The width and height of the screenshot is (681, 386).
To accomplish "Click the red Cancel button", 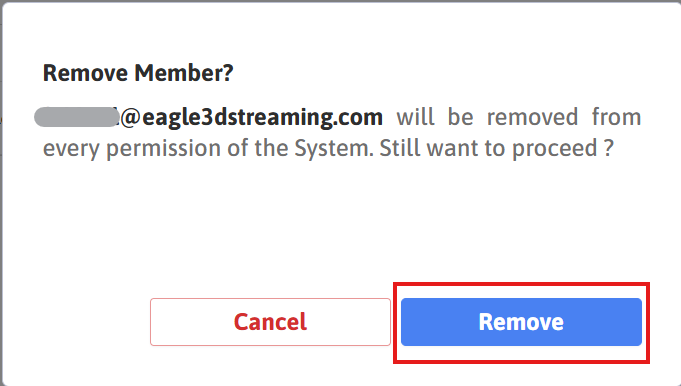I will (x=270, y=322).
